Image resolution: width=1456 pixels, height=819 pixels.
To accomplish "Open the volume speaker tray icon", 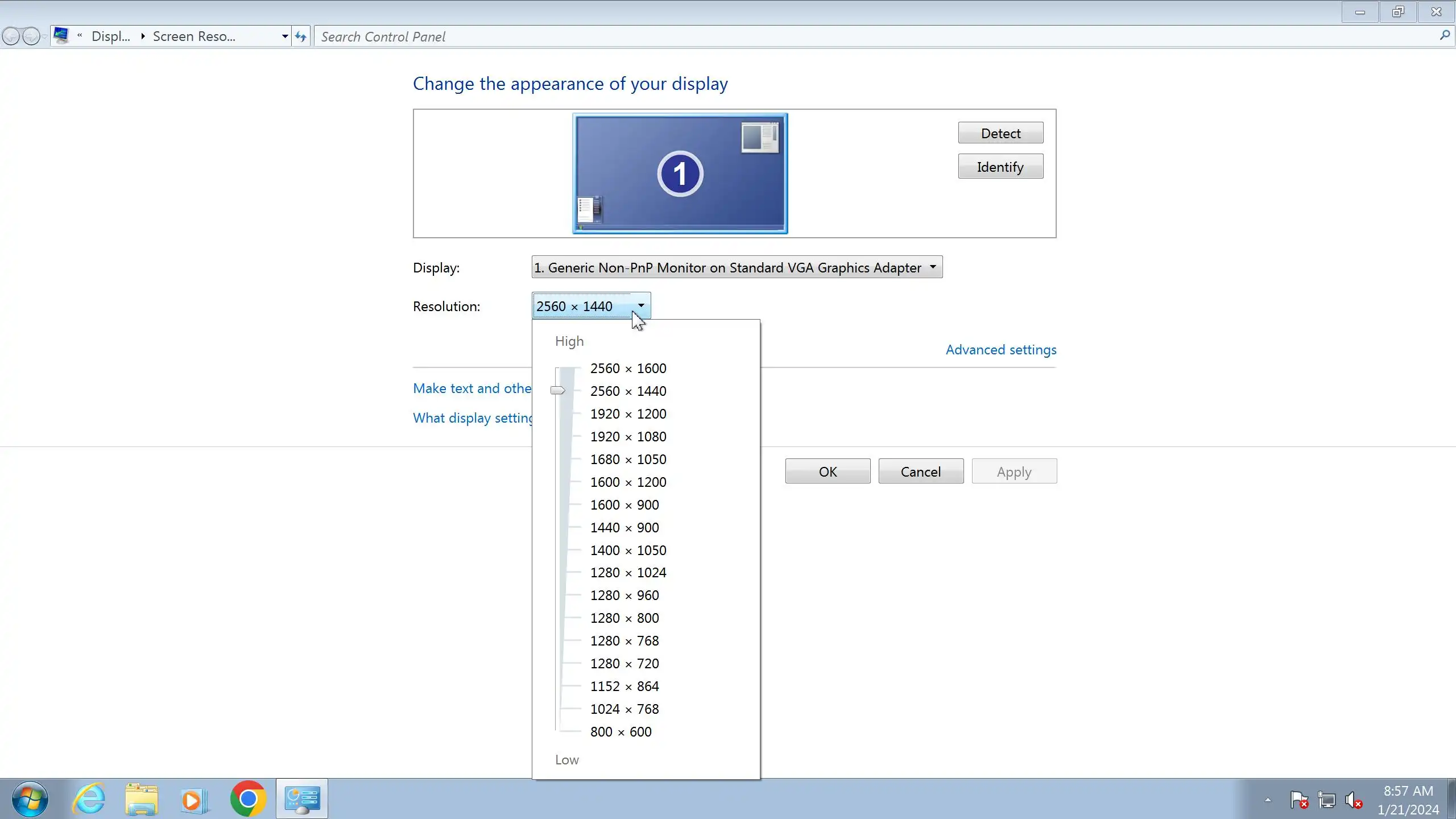I will click(1353, 800).
